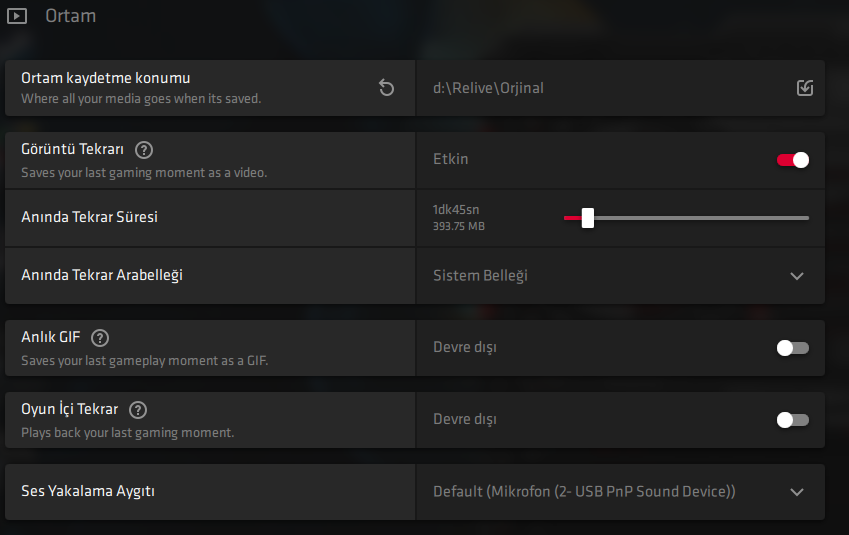The height and width of the screenshot is (535, 849).
Task: Click the Anında Tekrar Süresi slider handle
Action: (587, 218)
